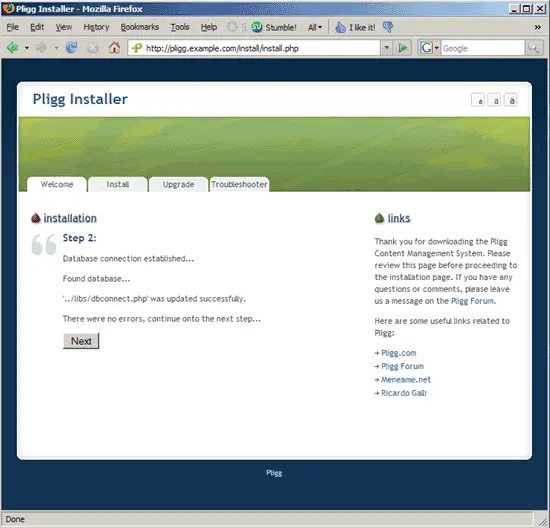Image resolution: width=550 pixels, height=528 pixels.
Task: Open the StumbleUpon All topics dropdown
Action: coord(315,27)
